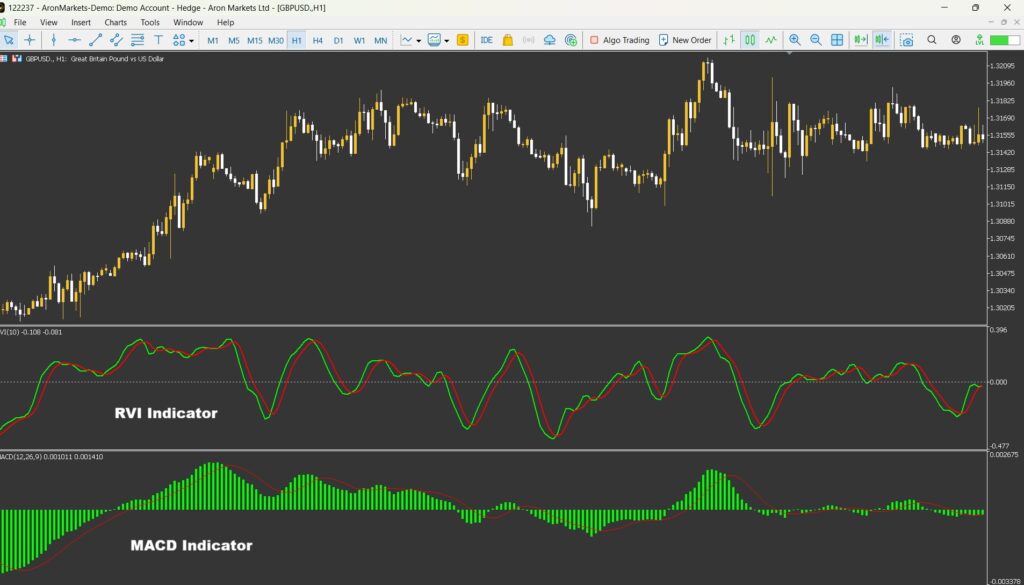Expand the chart templates dropdown
1024x585 pixels.
pos(439,40)
